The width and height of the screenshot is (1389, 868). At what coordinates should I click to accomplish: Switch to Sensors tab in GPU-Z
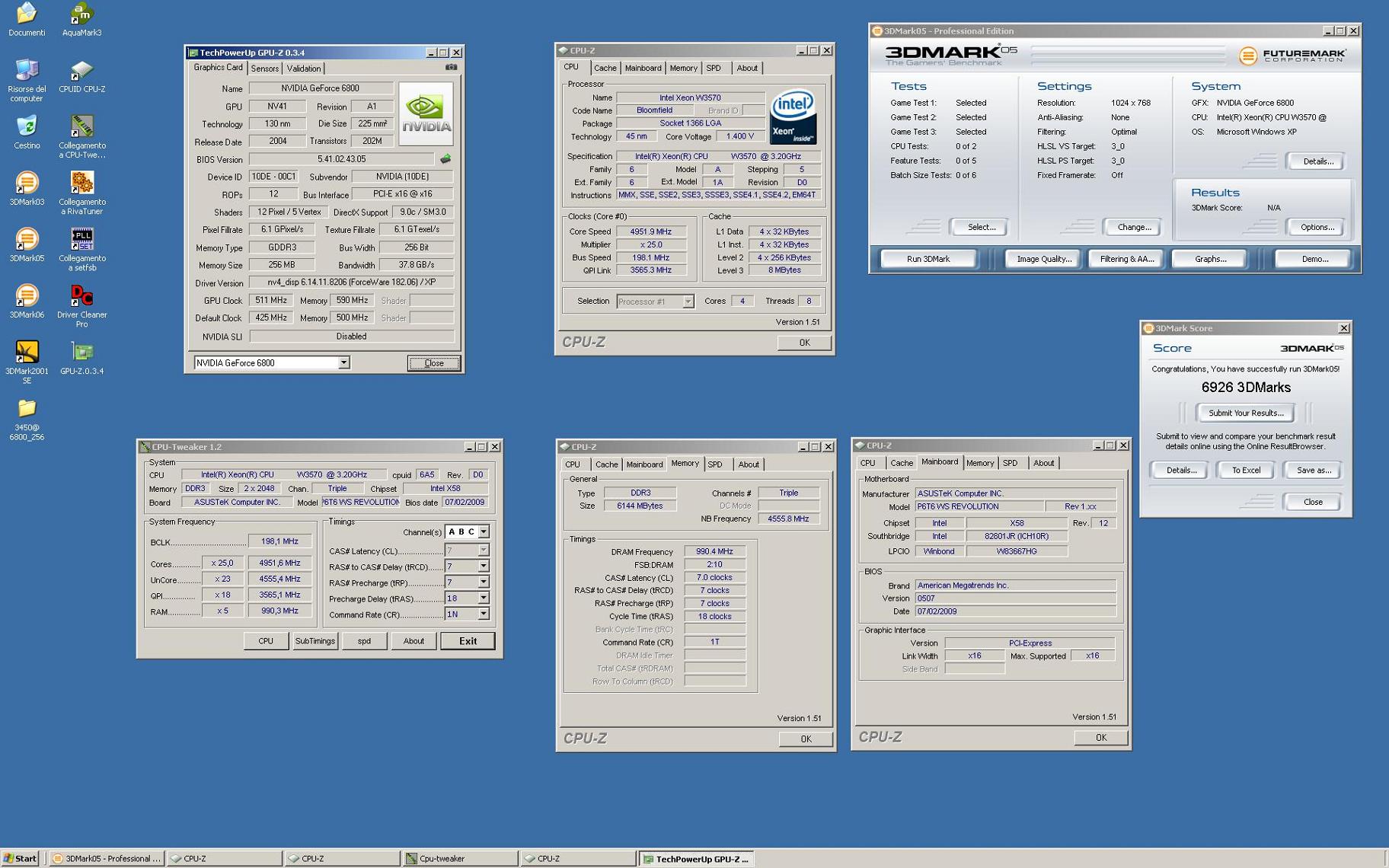(265, 69)
